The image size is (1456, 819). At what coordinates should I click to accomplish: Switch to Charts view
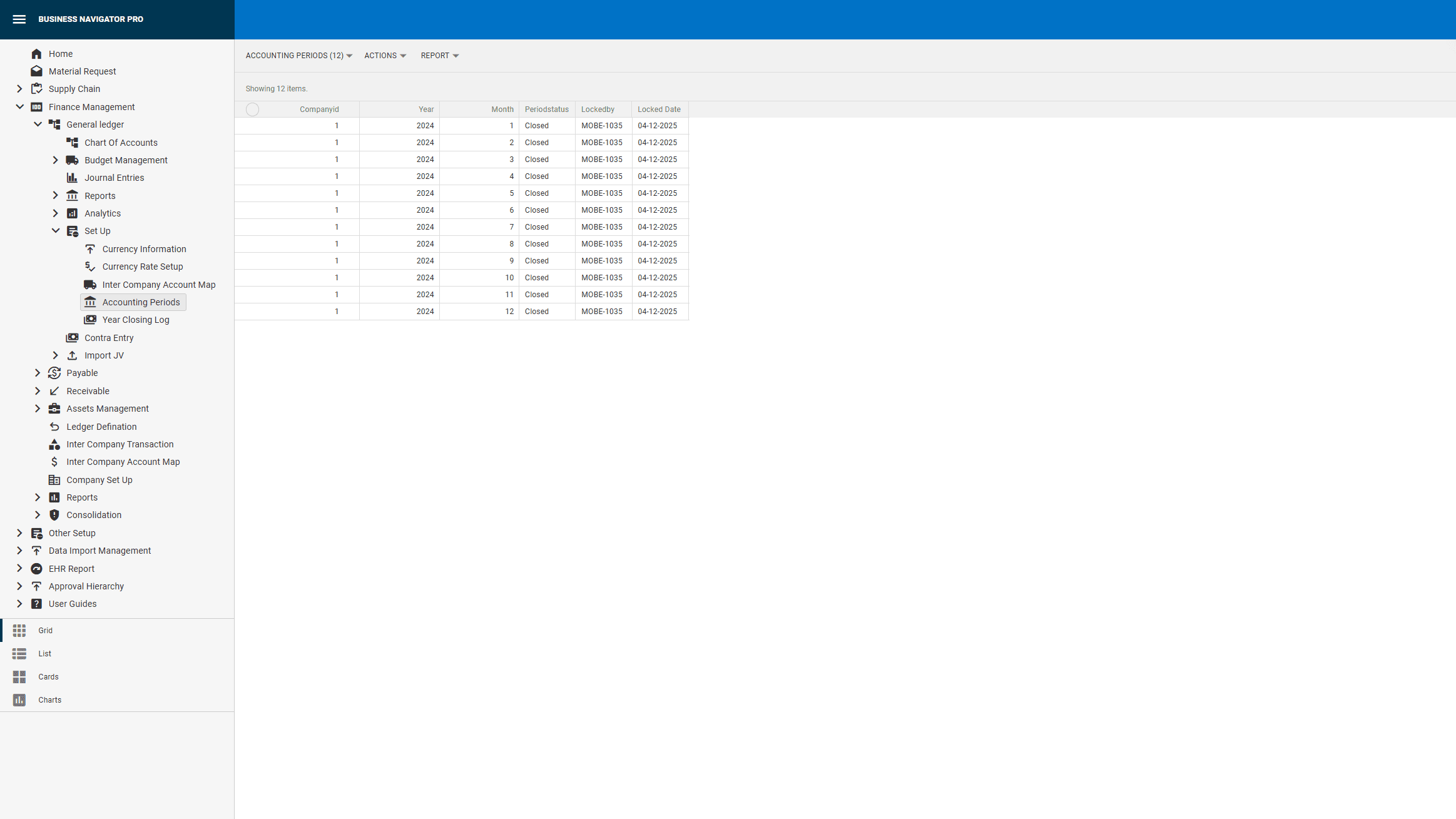click(19, 699)
